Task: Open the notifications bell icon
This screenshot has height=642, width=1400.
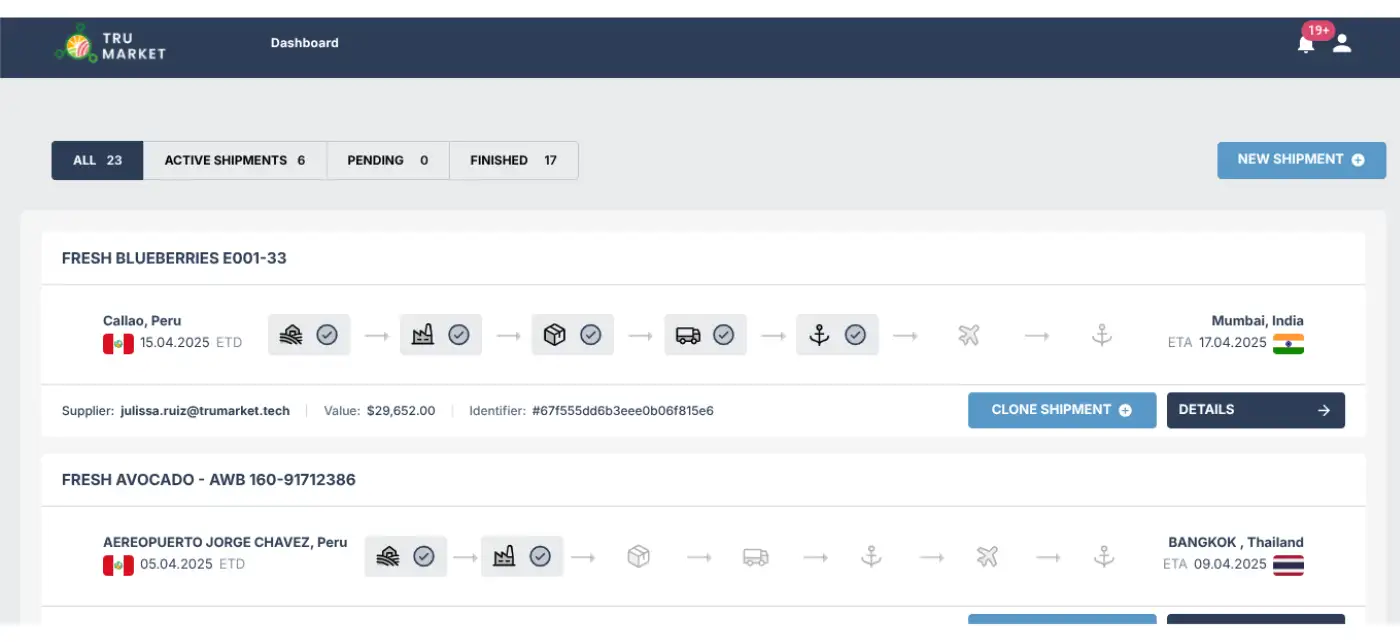Action: [1305, 44]
